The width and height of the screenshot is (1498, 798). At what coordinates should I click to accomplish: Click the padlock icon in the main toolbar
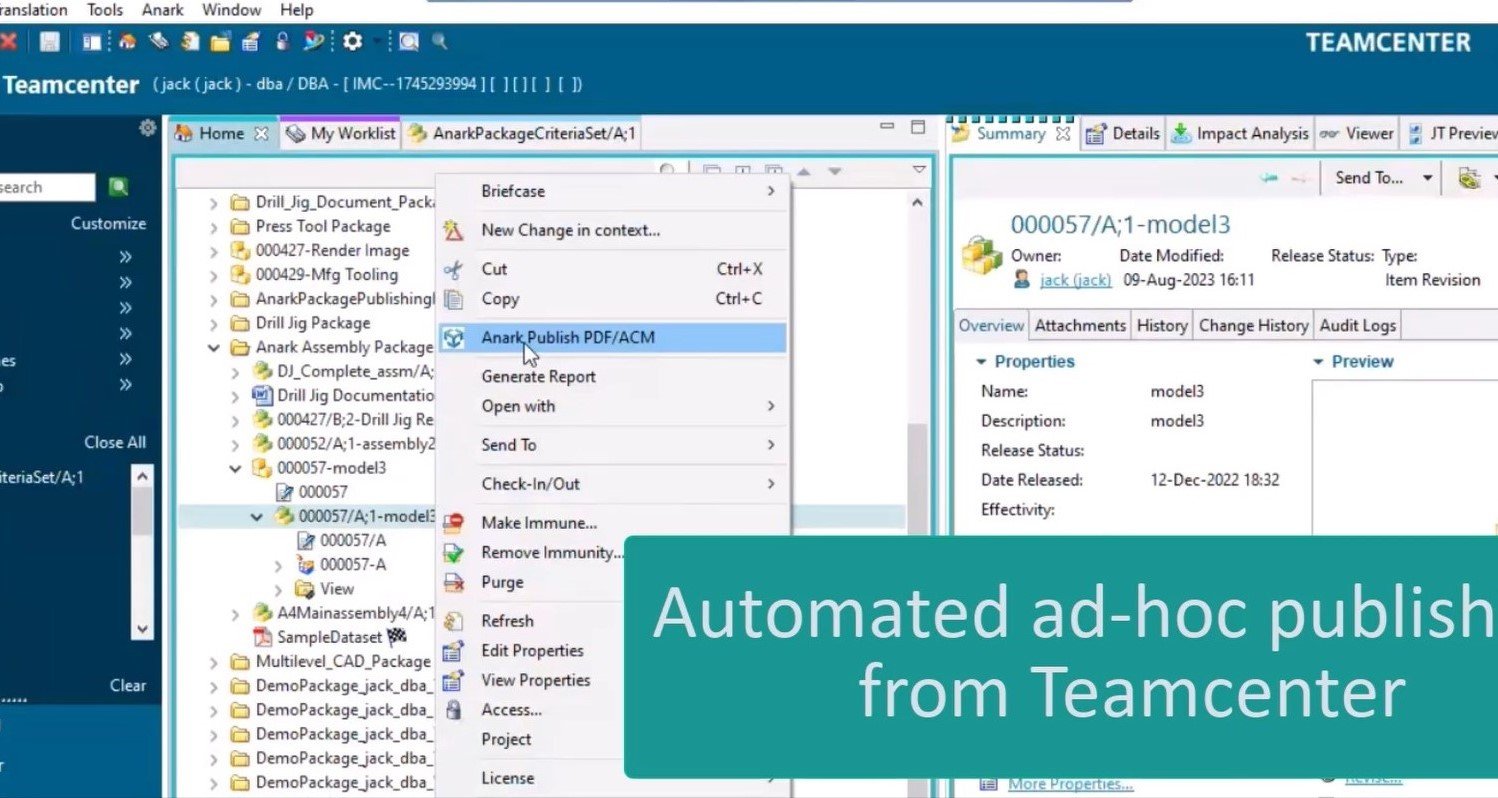pyautogui.click(x=282, y=42)
